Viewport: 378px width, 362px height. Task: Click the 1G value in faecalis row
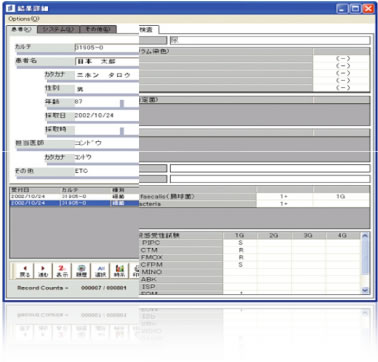click(x=340, y=197)
